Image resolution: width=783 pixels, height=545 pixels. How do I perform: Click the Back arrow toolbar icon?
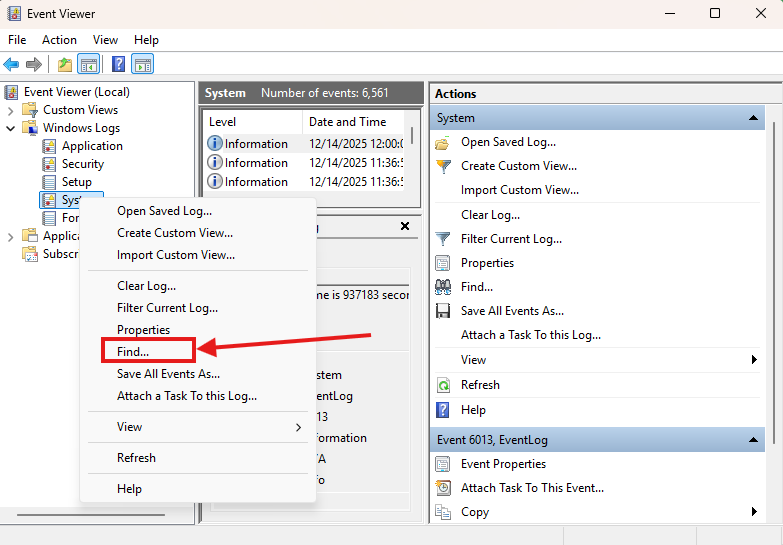click(x=11, y=64)
